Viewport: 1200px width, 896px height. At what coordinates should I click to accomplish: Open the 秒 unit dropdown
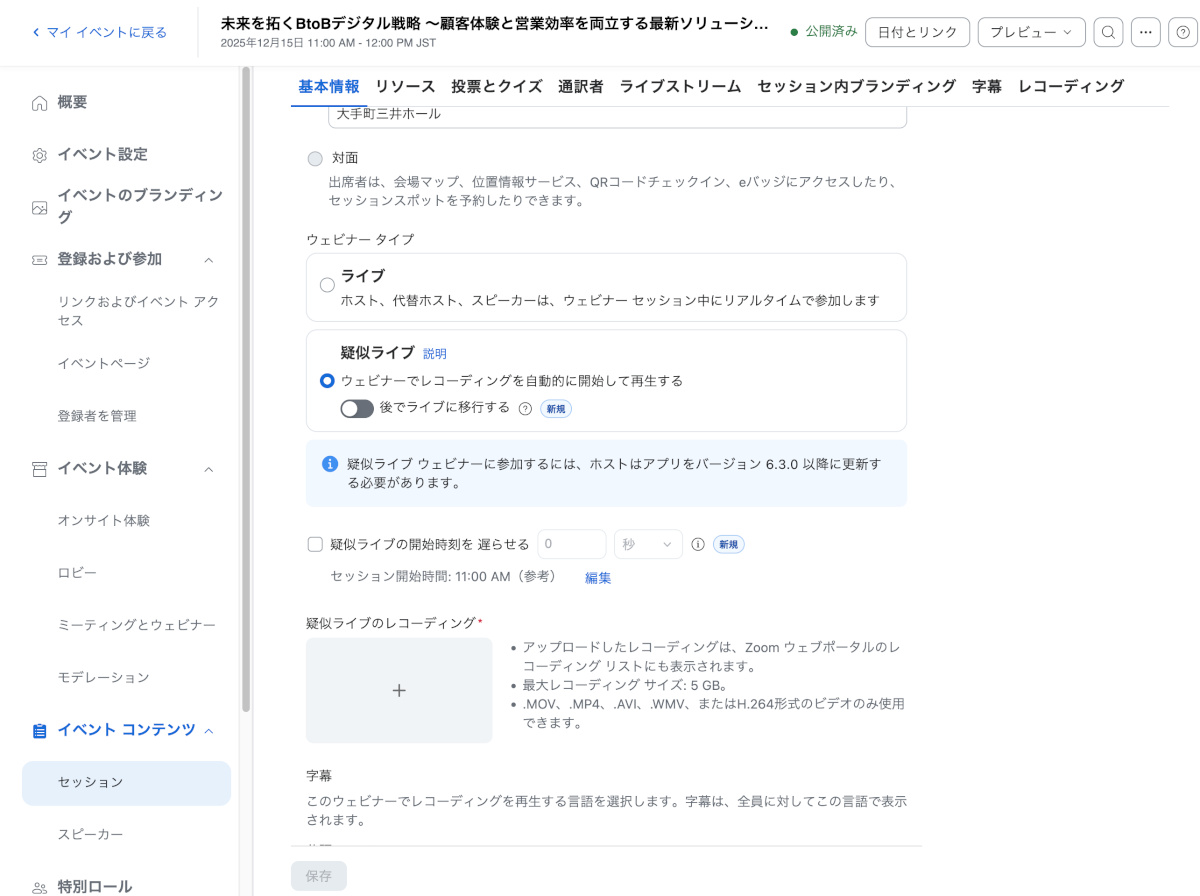(x=648, y=545)
